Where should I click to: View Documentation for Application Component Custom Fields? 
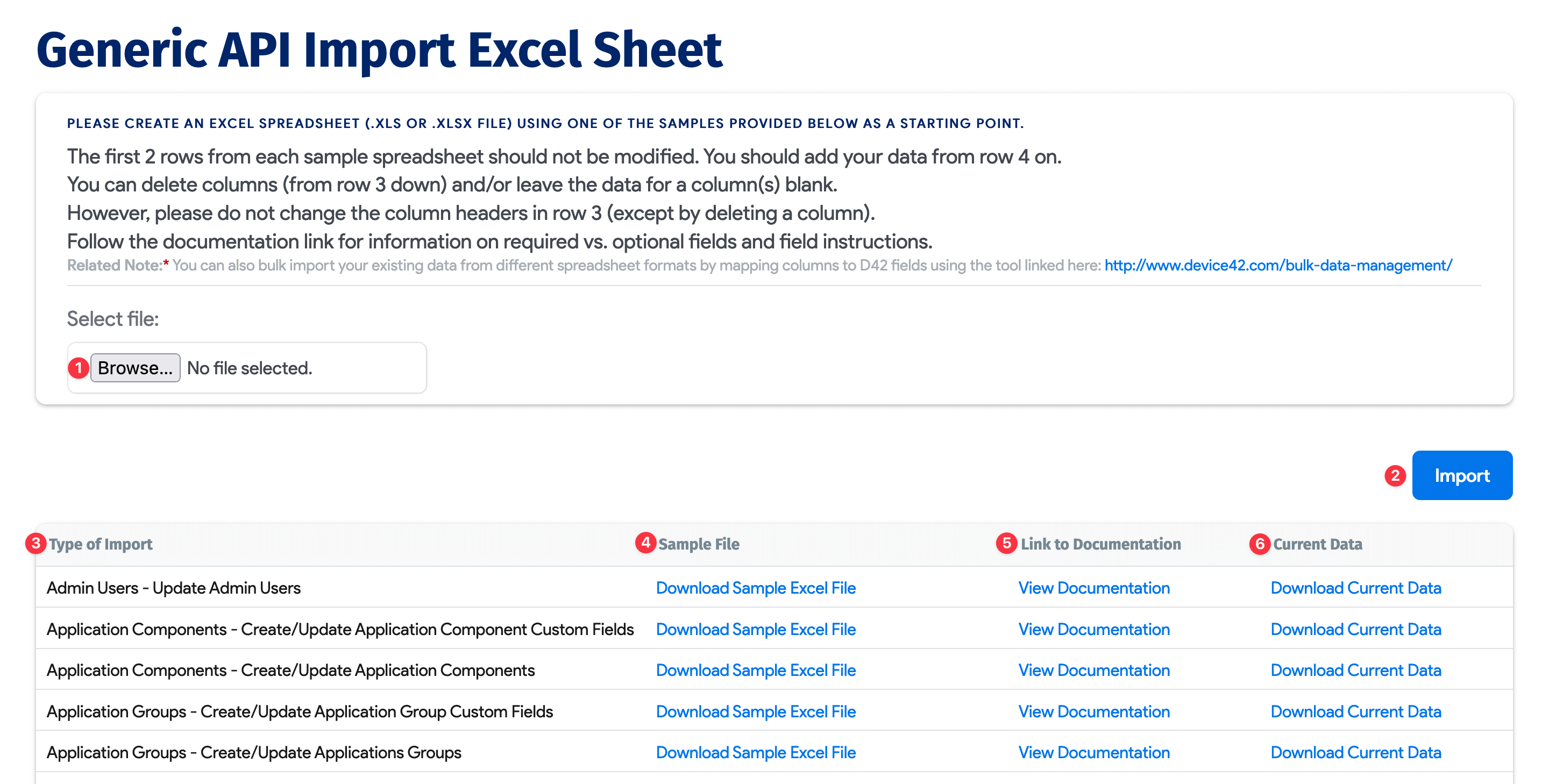tap(1093, 629)
